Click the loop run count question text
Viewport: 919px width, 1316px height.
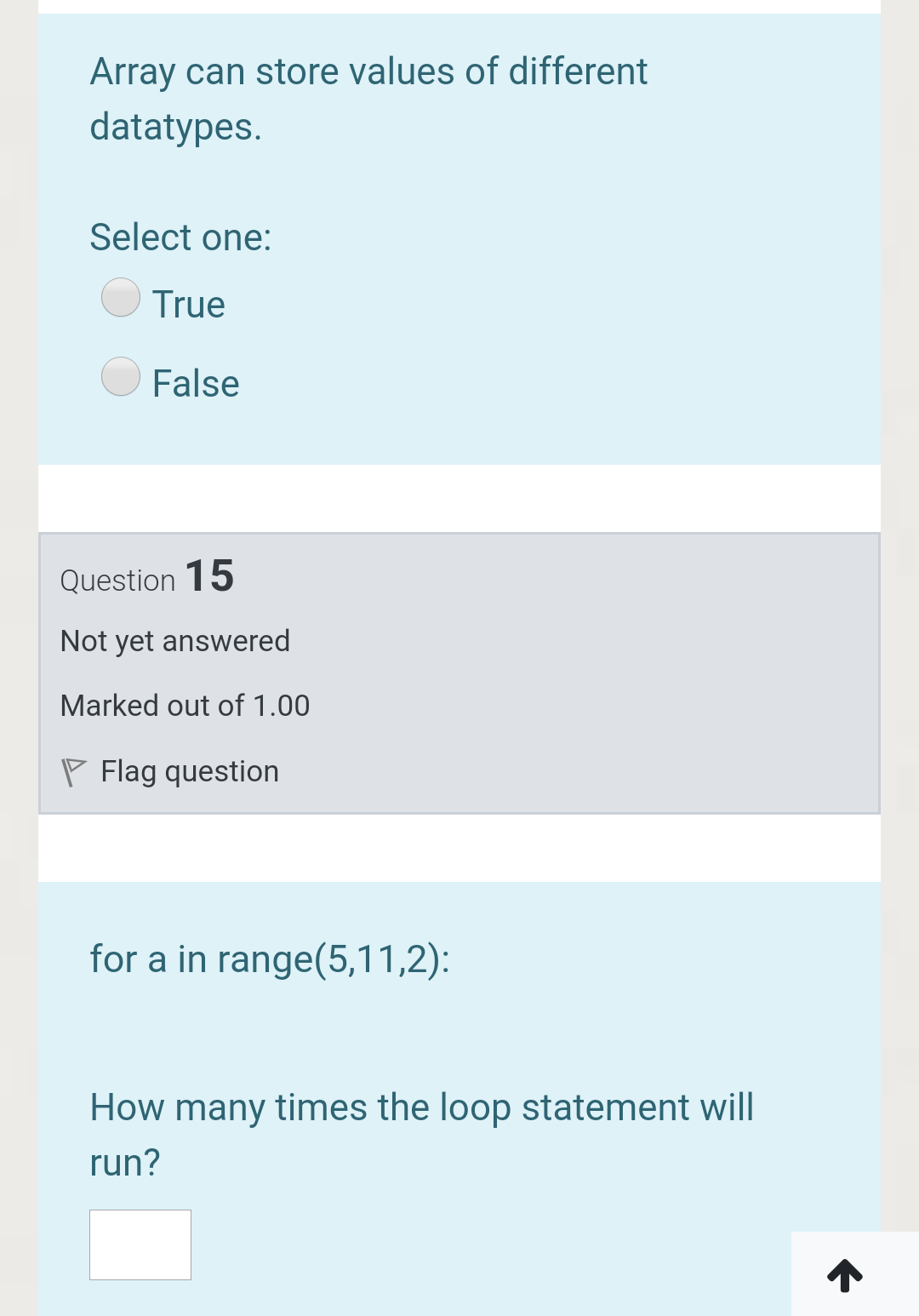tap(421, 1132)
